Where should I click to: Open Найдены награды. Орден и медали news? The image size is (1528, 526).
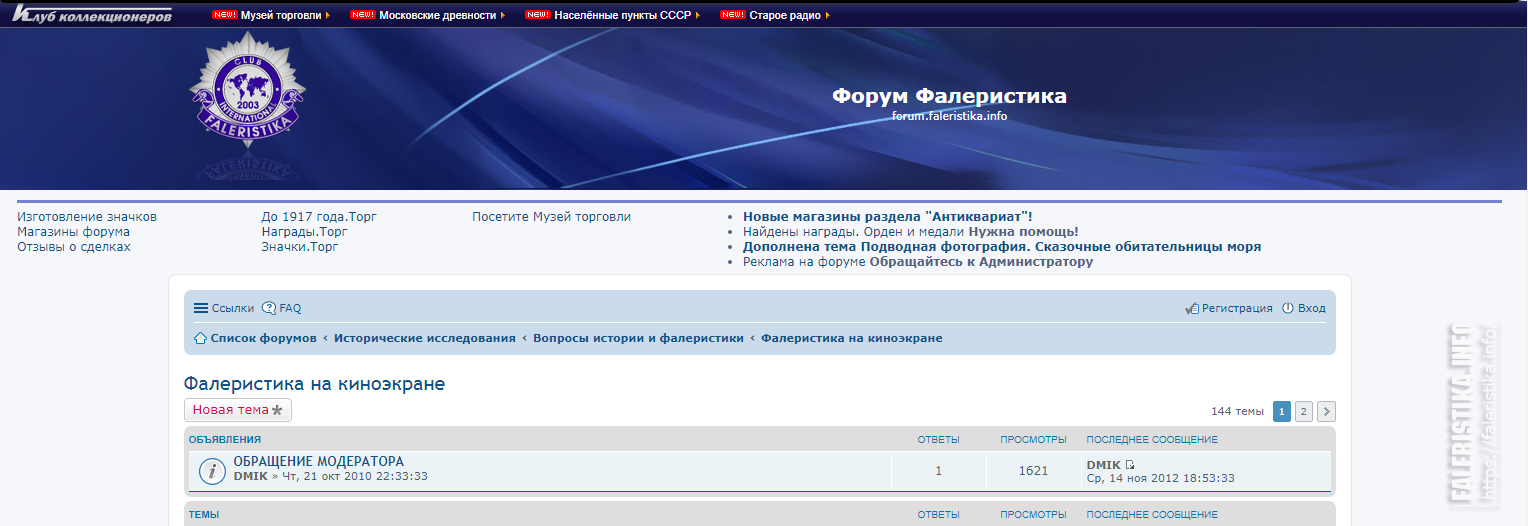(x=911, y=231)
